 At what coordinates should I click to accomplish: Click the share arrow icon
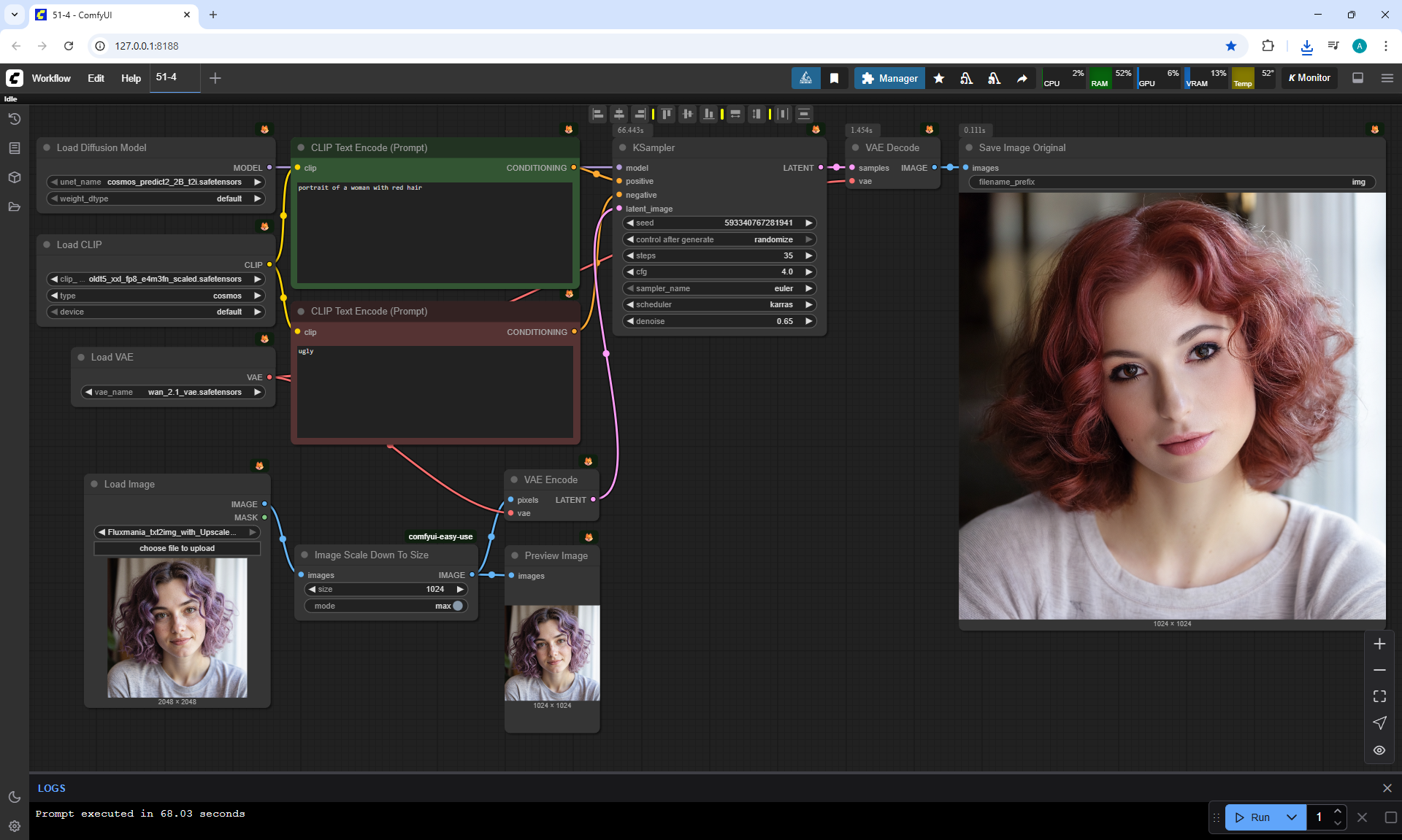(x=1022, y=78)
